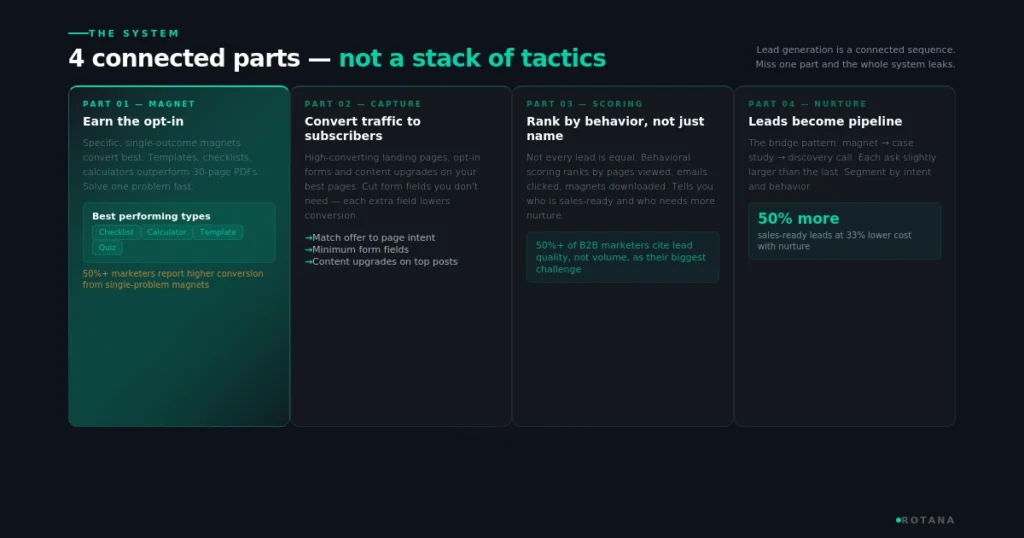
Task: Click the Checklist tag chip
Action: 116,232
